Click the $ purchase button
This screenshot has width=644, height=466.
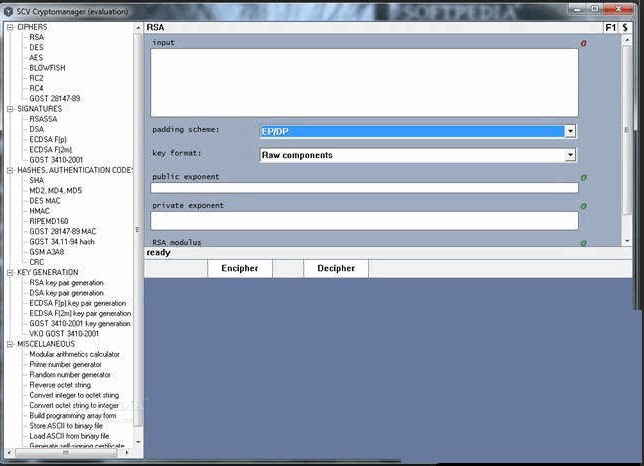point(625,28)
